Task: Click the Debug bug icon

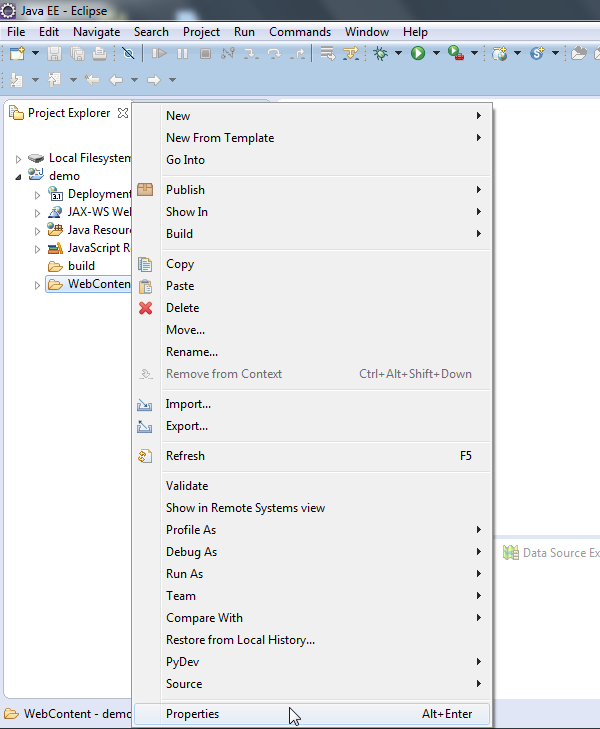Action: click(381, 53)
